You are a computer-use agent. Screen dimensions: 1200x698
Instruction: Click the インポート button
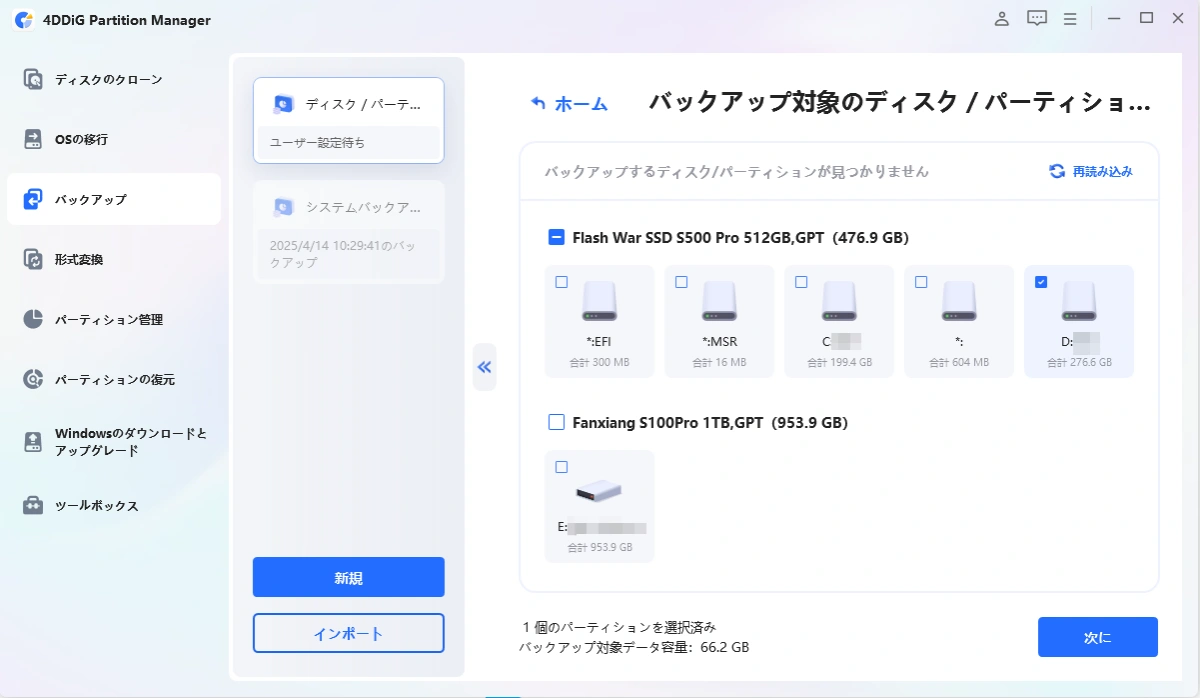(x=348, y=633)
